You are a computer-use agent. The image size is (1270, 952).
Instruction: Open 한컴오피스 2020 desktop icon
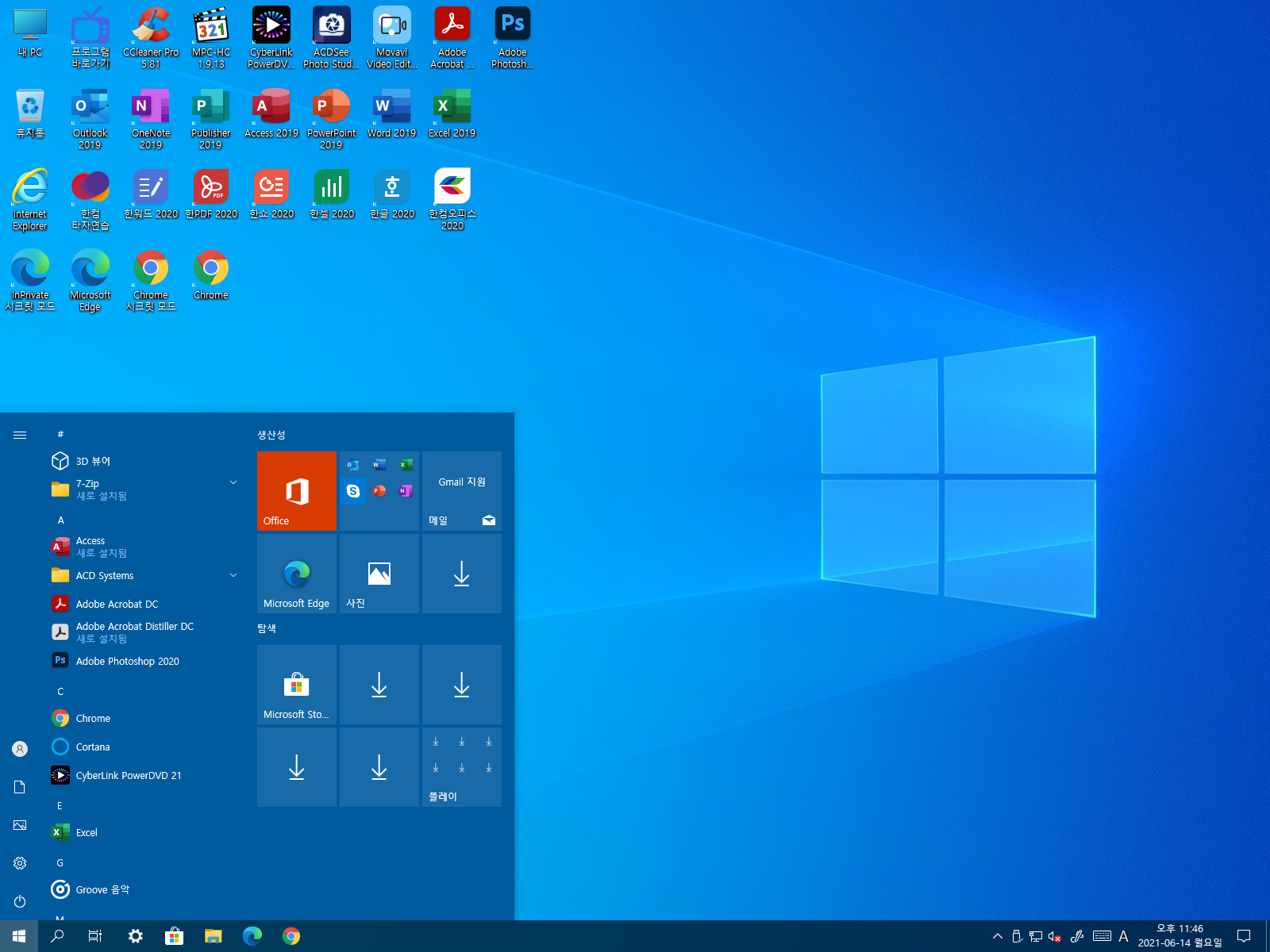pos(452,199)
